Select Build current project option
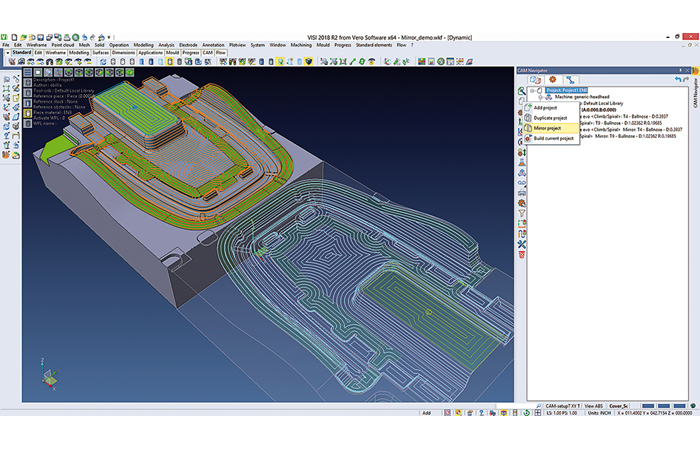Screen dimensions: 700x450 tap(553, 139)
